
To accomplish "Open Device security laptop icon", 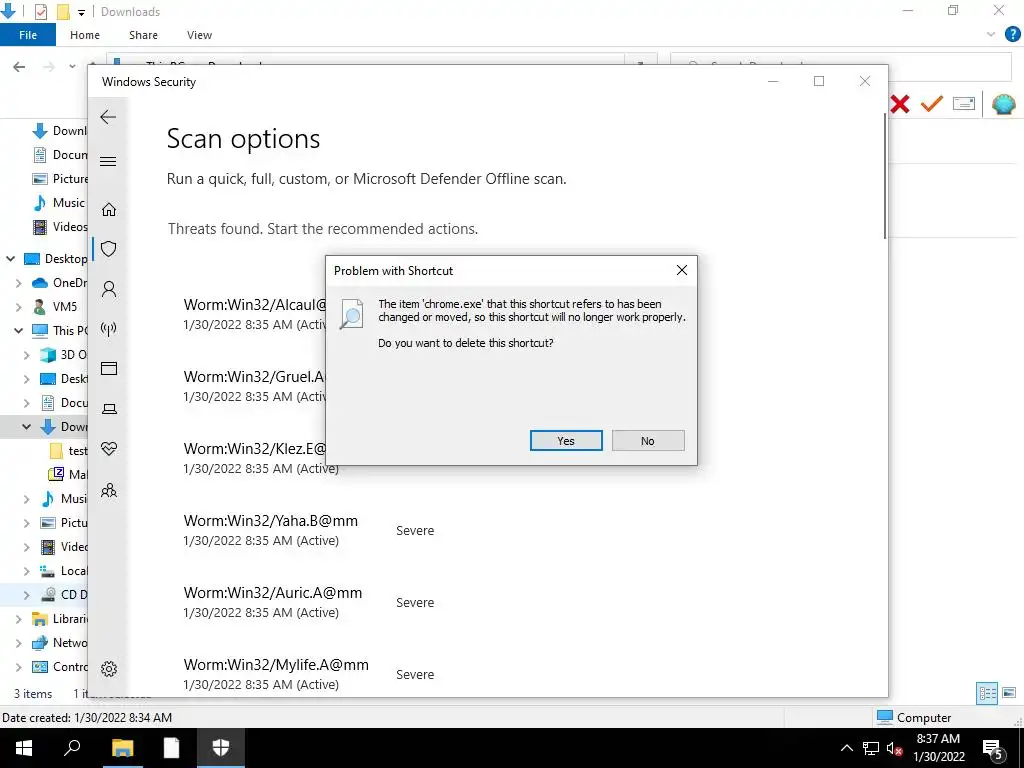I will (x=109, y=409).
